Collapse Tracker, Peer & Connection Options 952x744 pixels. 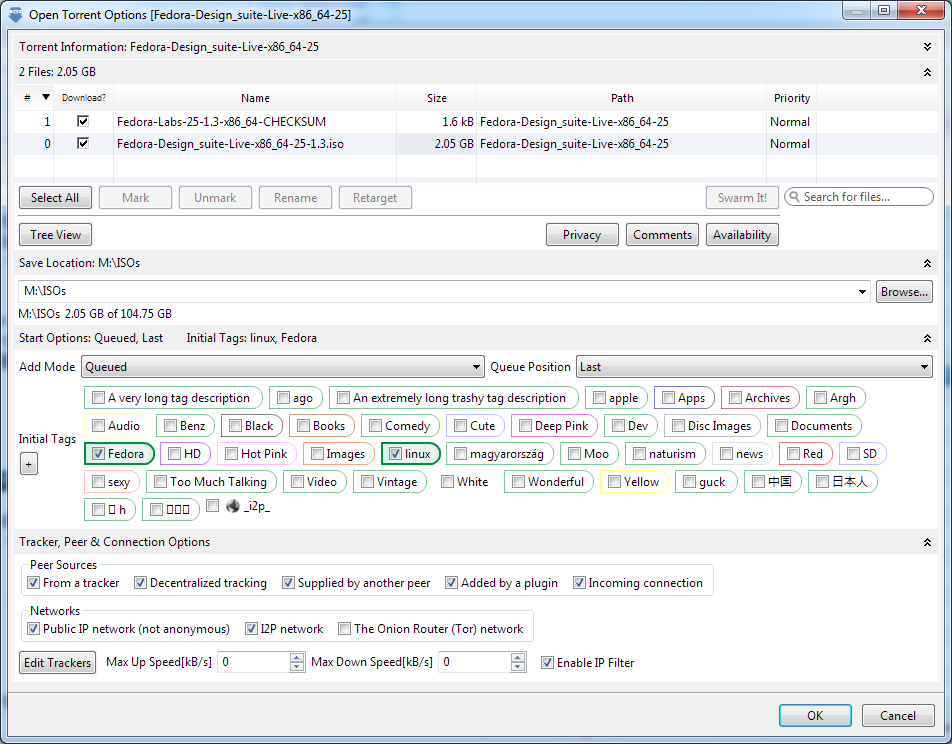tap(927, 542)
